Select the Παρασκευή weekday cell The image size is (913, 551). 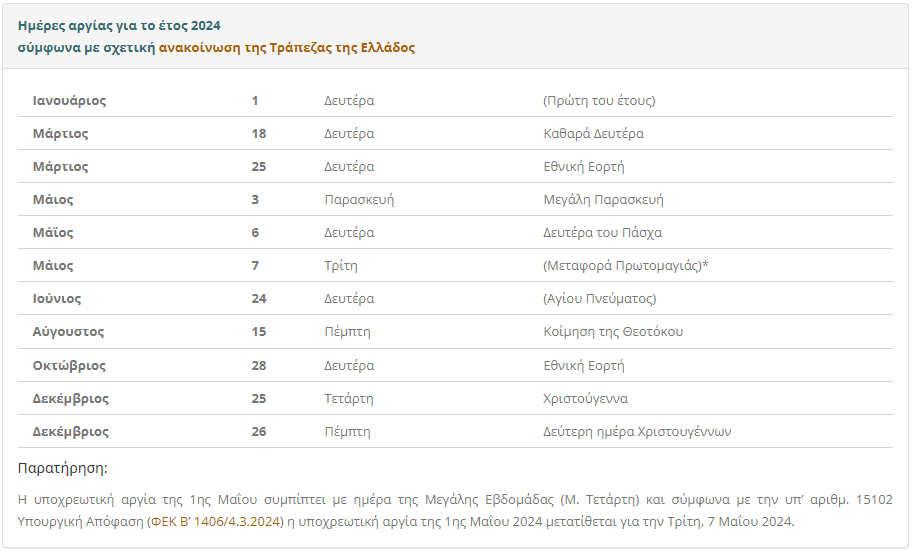point(359,200)
